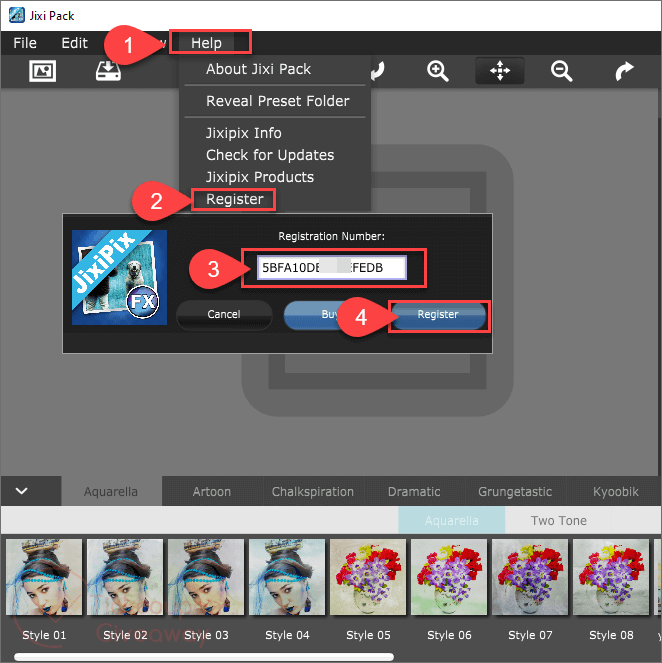Click the Registration Number input field
The width and height of the screenshot is (662, 663).
point(332,267)
